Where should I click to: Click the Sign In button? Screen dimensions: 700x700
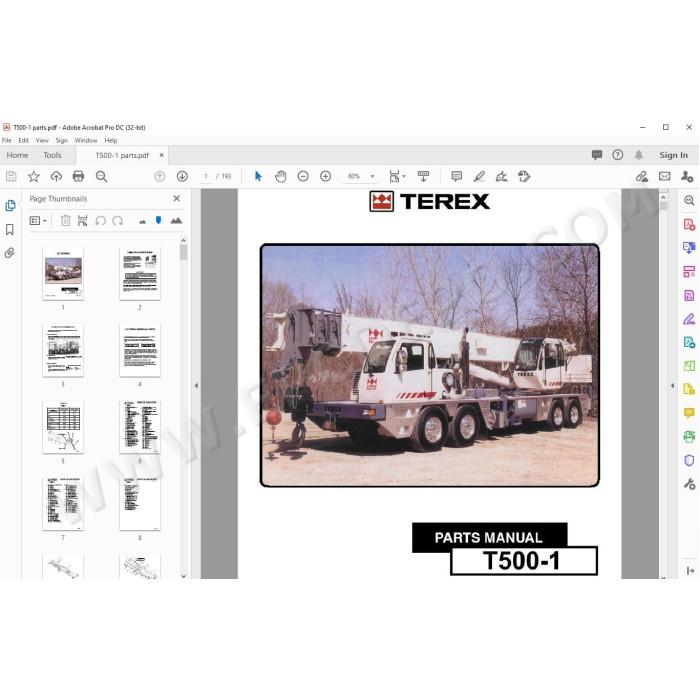coord(673,155)
